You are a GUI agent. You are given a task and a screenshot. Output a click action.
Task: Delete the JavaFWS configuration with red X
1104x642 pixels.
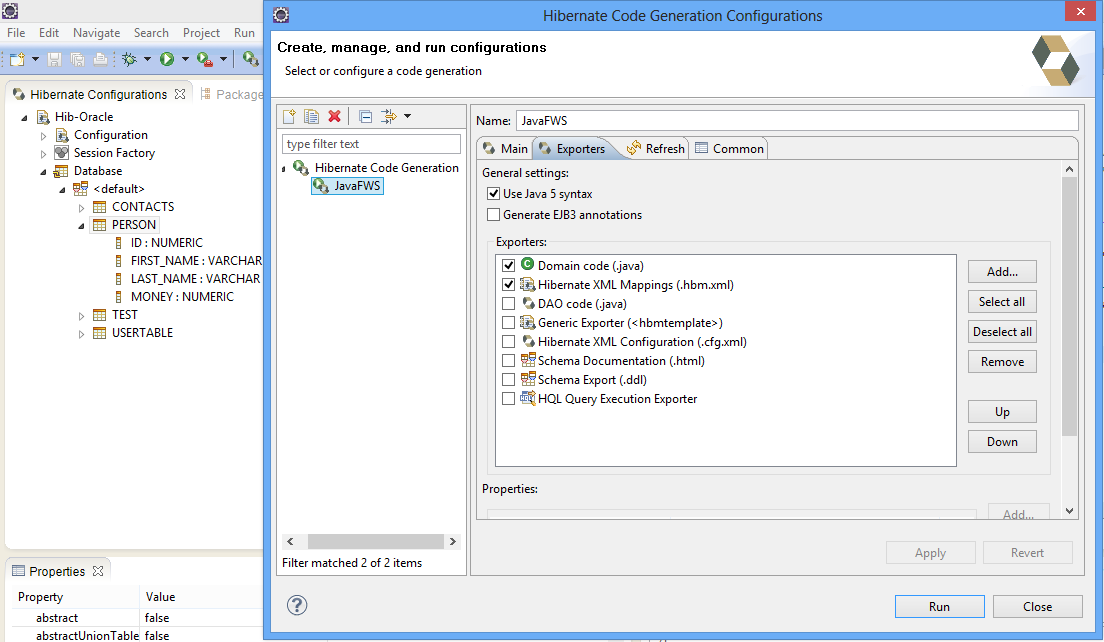tap(333, 116)
